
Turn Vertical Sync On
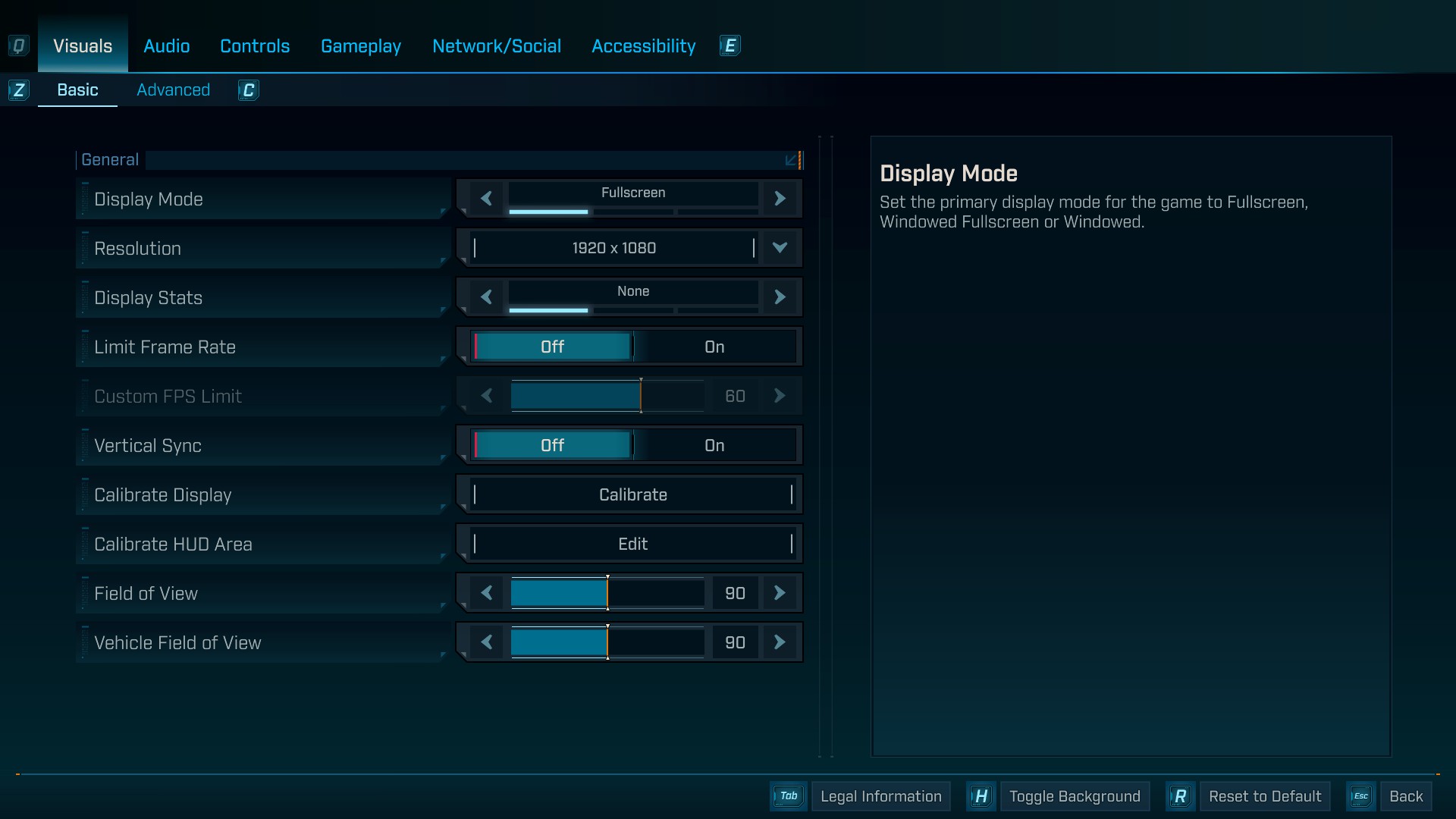[x=714, y=445]
